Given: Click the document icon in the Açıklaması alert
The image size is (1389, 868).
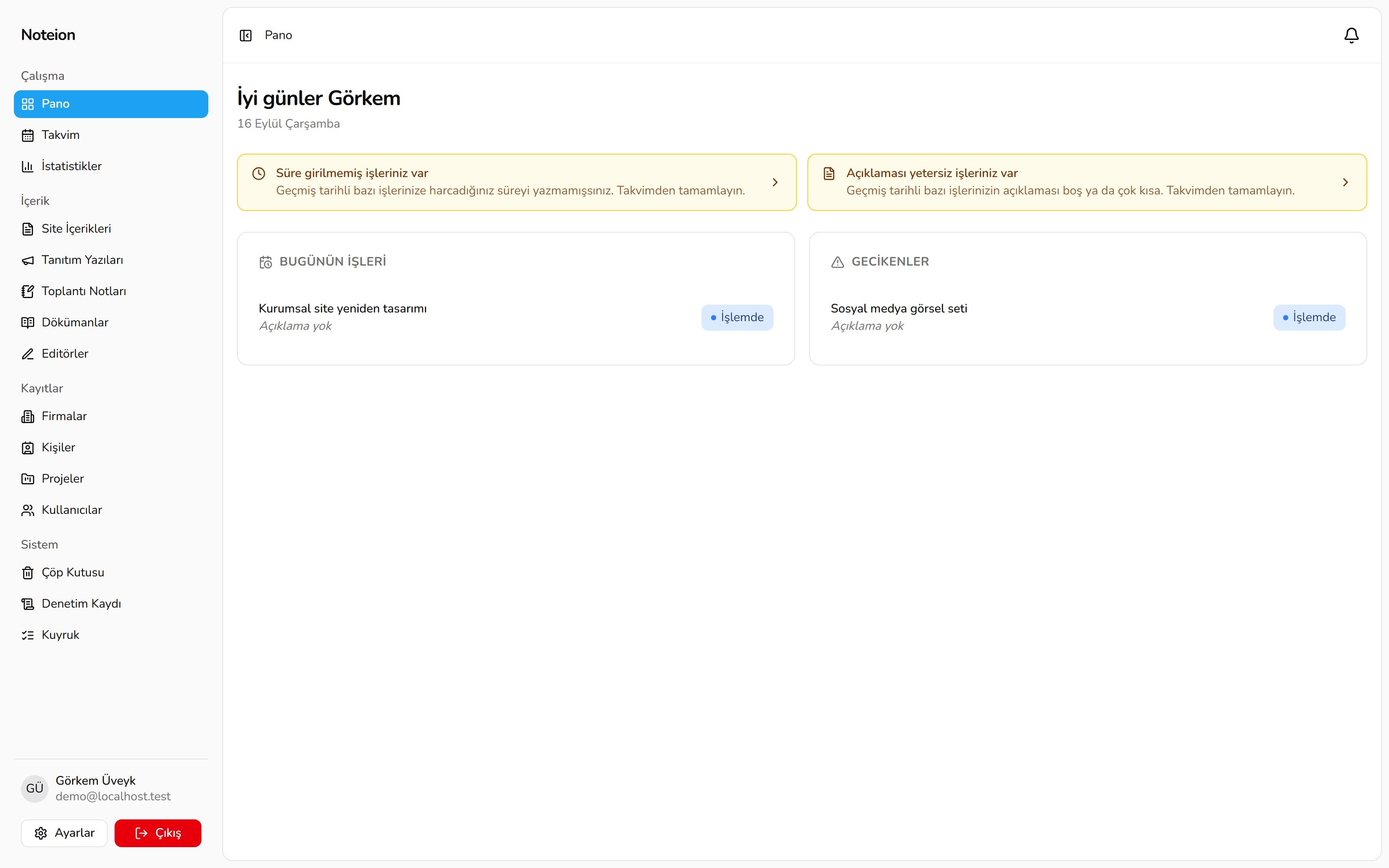Looking at the screenshot, I should pos(829,173).
